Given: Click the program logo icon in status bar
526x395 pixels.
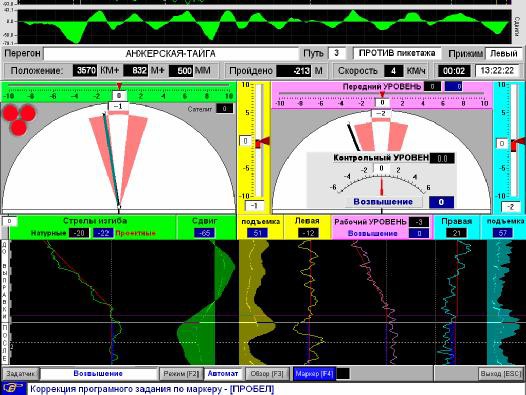Looking at the screenshot, I should click(13, 389).
